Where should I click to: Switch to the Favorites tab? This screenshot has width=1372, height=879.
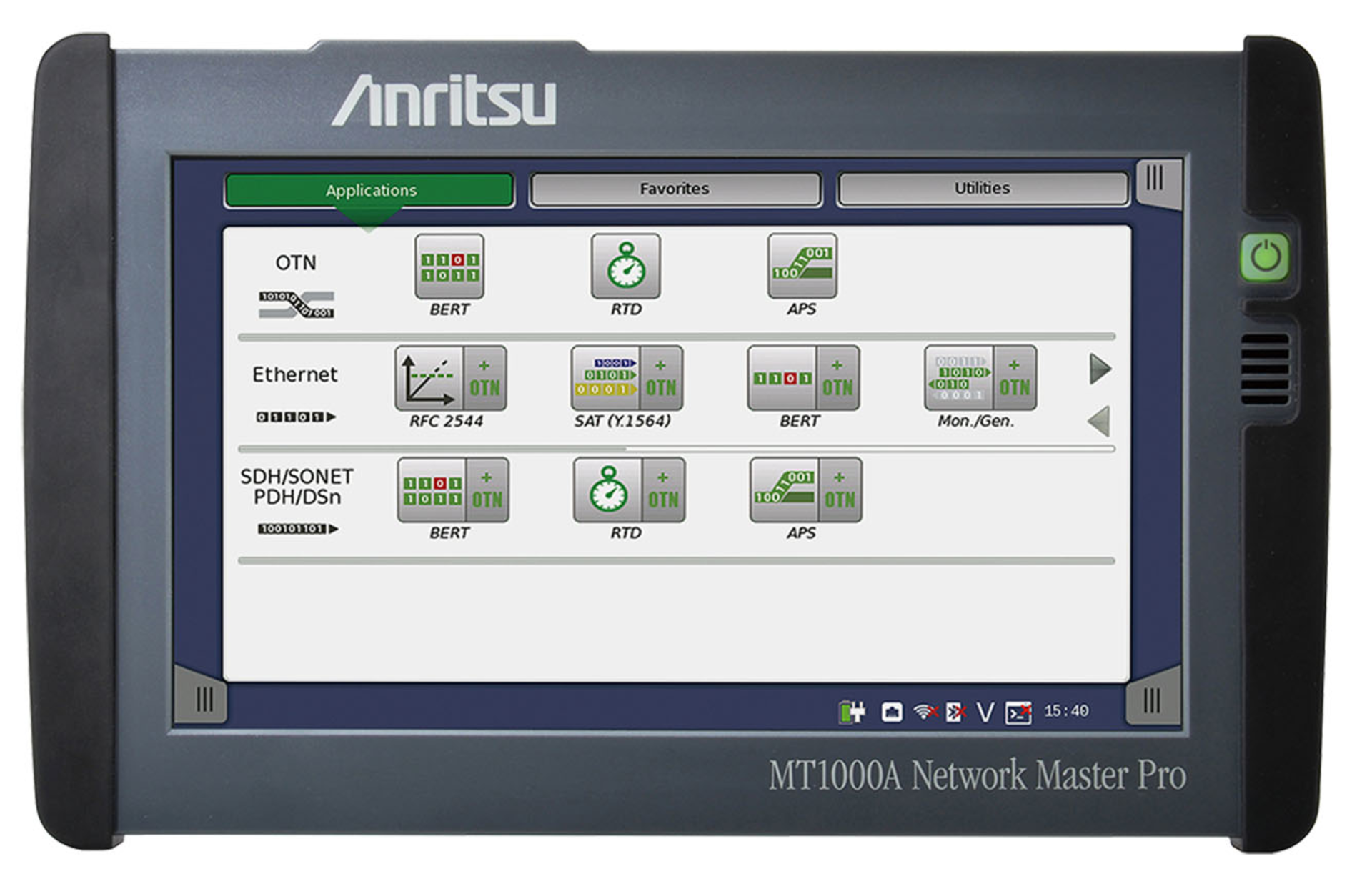click(674, 189)
